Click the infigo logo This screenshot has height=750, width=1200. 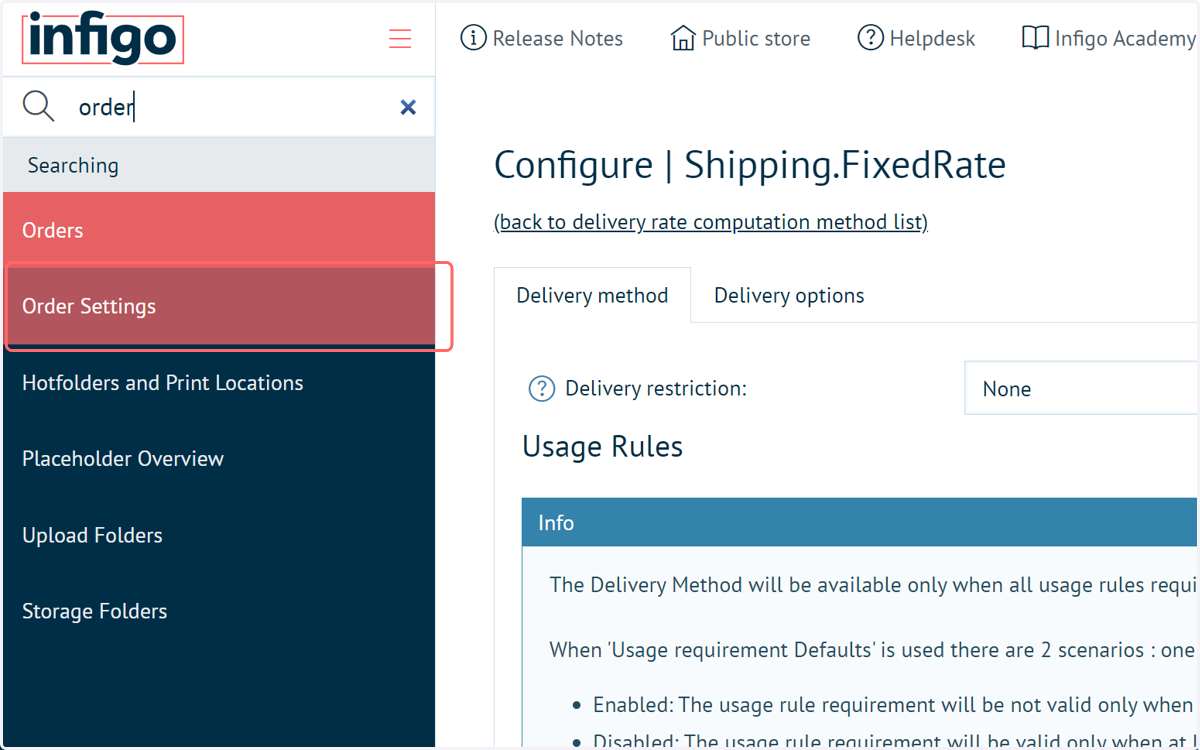(x=102, y=39)
